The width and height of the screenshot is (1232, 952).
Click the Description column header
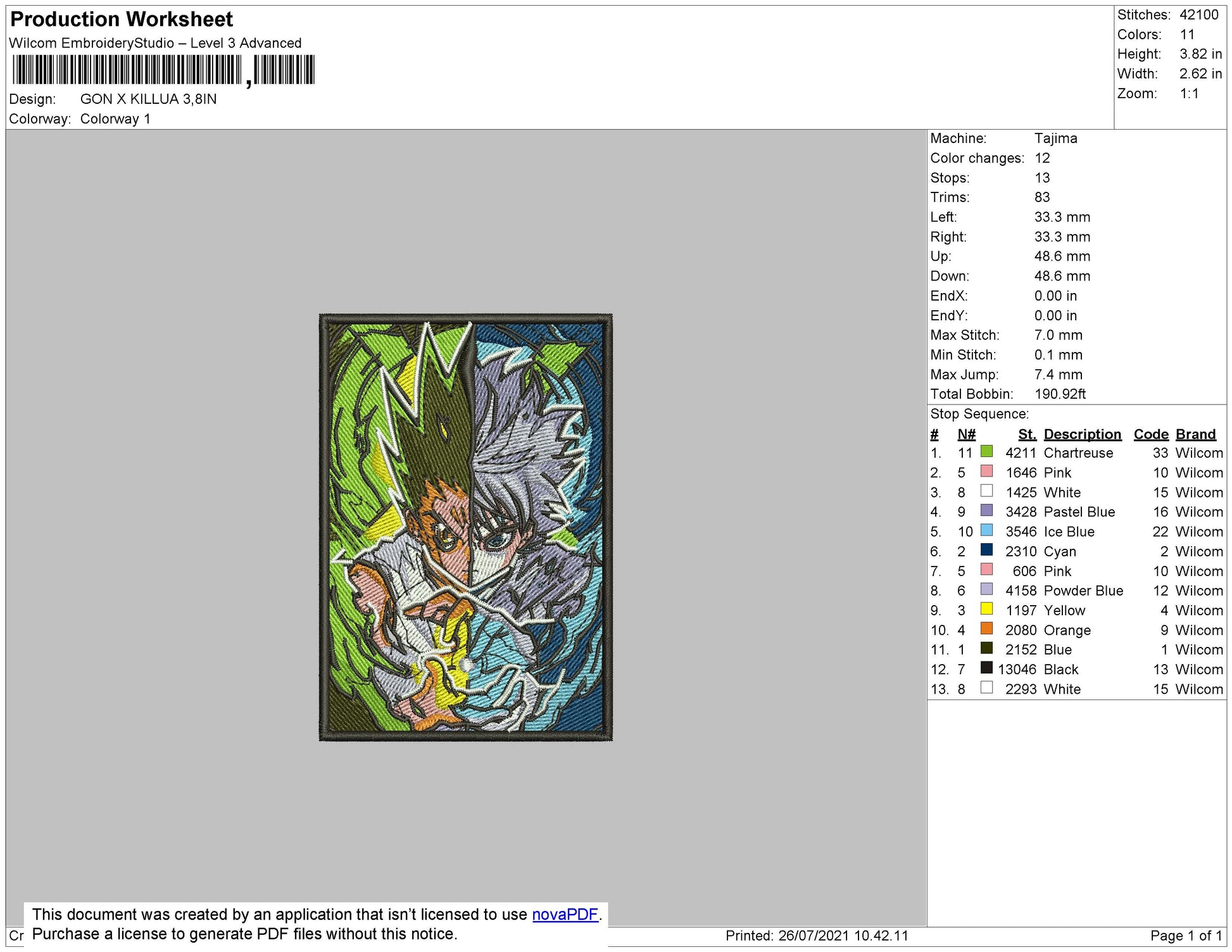(x=1082, y=434)
